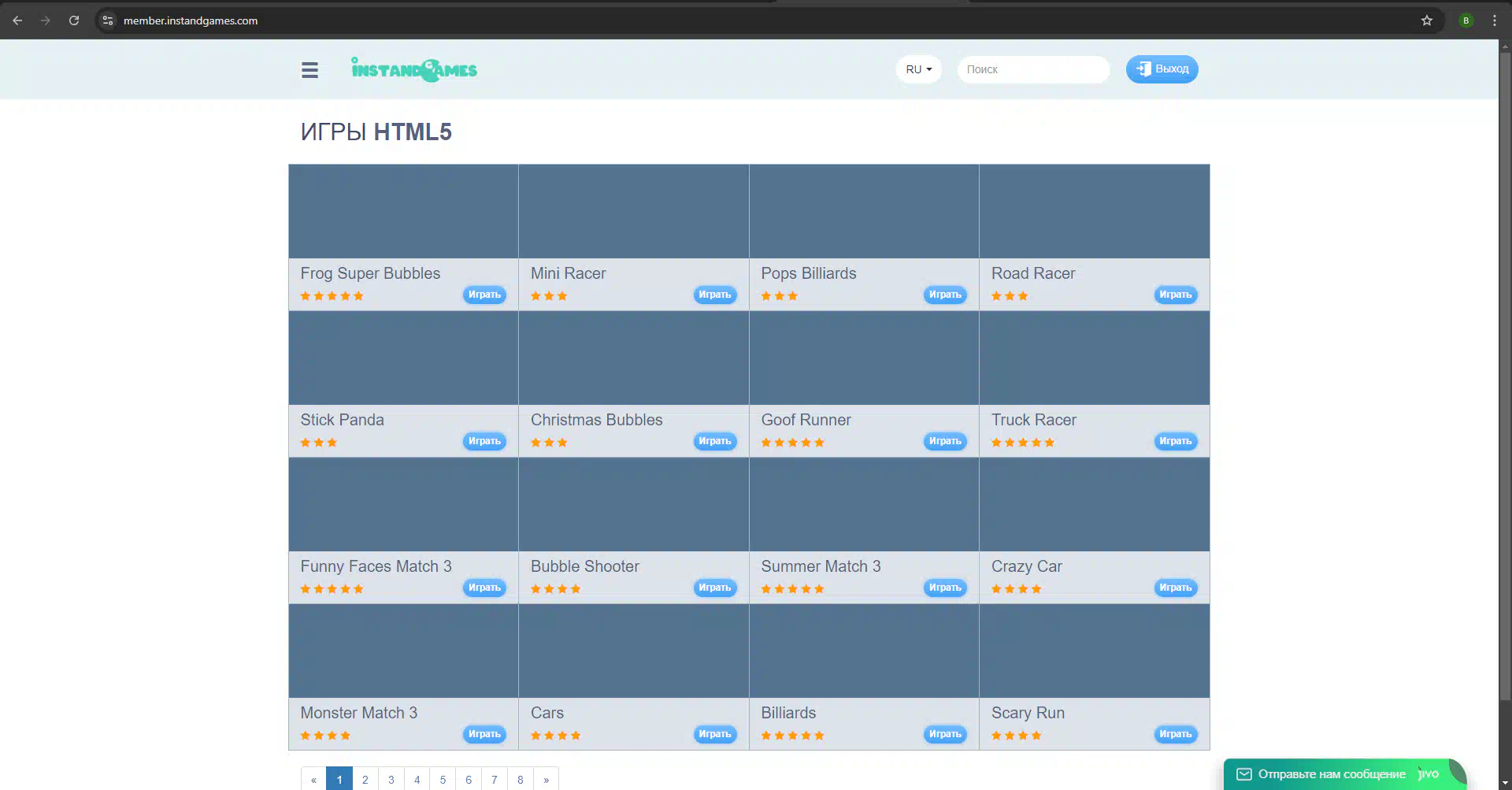Go to pagination page 3

click(391, 780)
